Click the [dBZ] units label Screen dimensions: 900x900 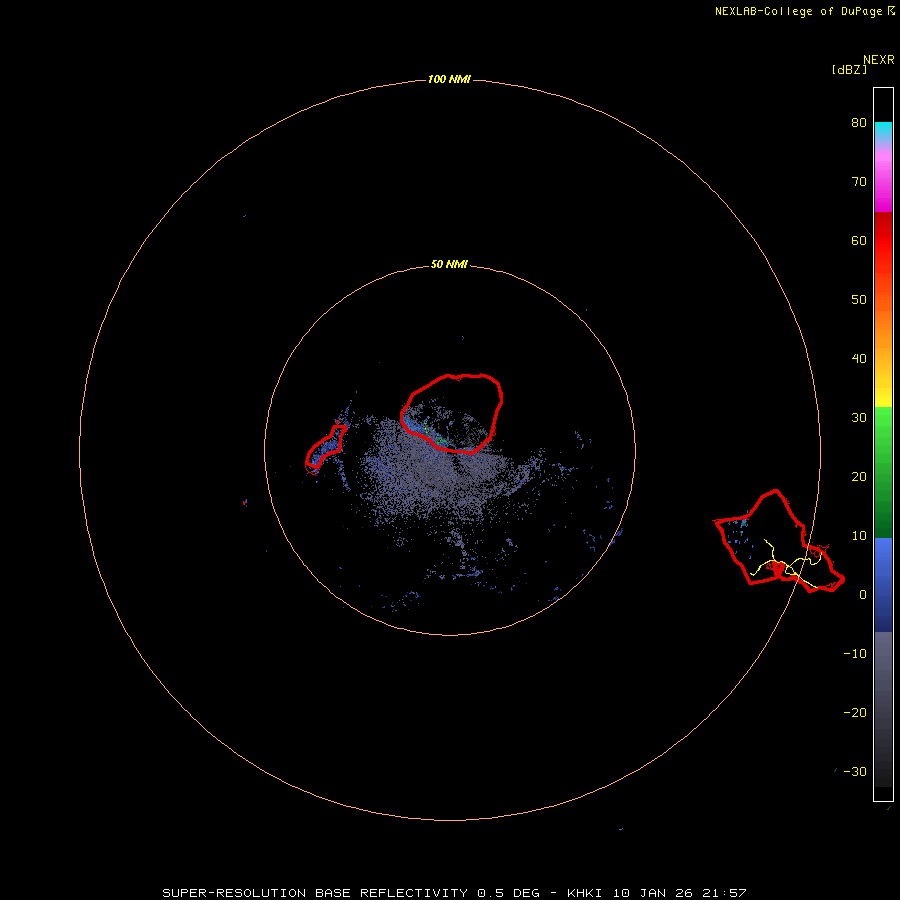849,70
